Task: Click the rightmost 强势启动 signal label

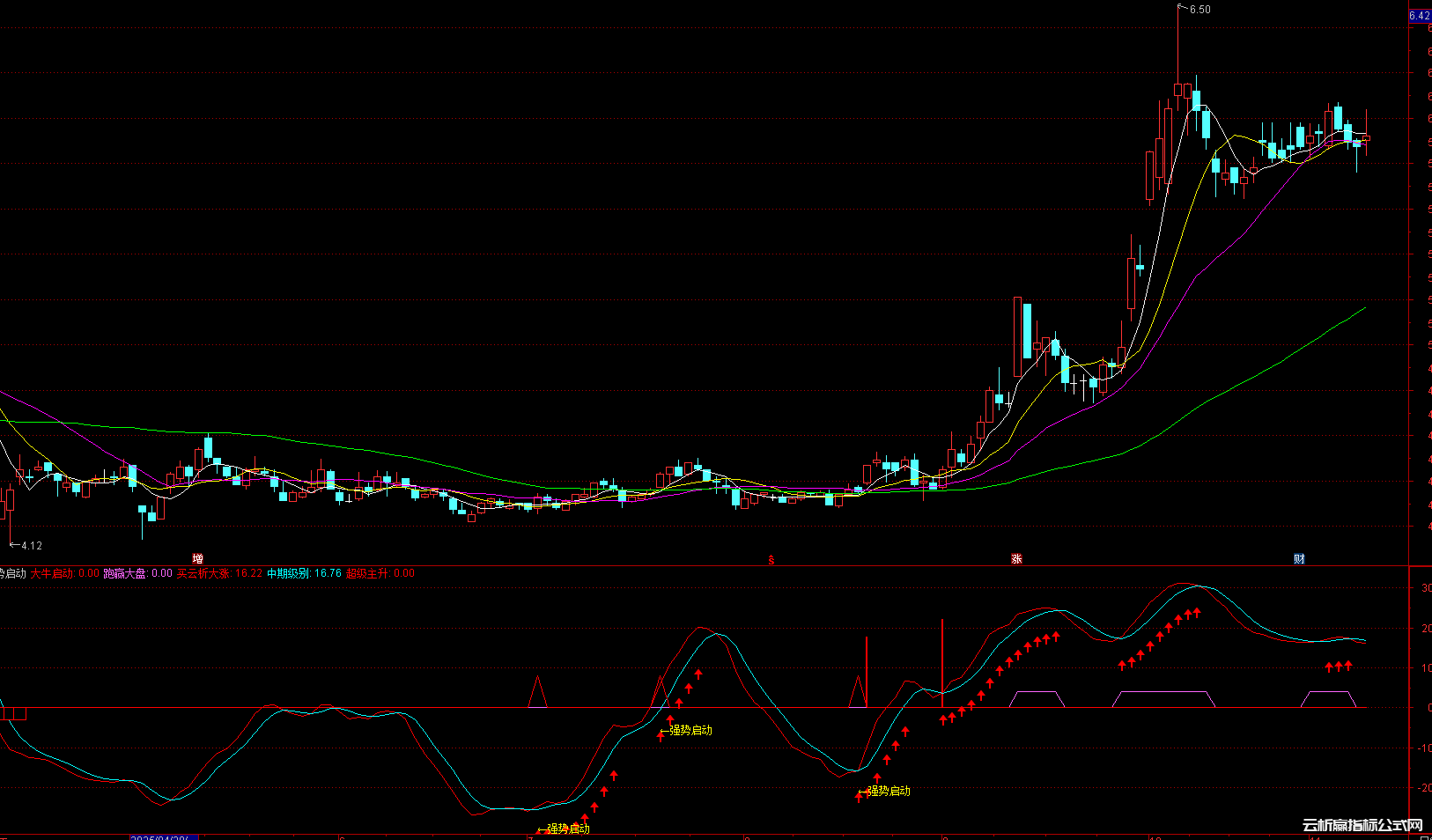Action: pos(889,791)
